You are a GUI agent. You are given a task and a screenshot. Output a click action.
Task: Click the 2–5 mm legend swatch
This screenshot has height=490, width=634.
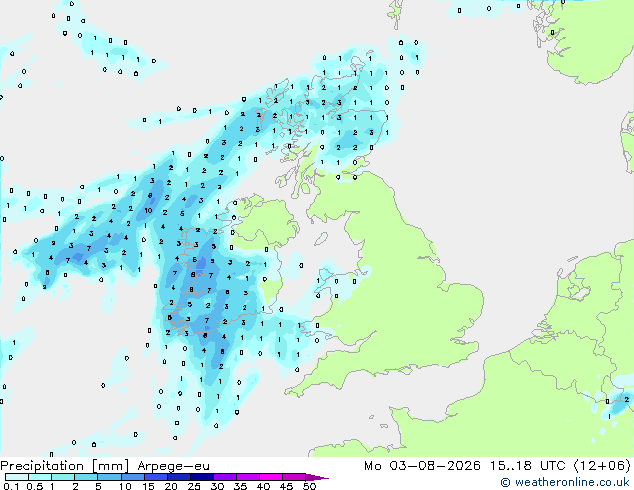pos(86,477)
